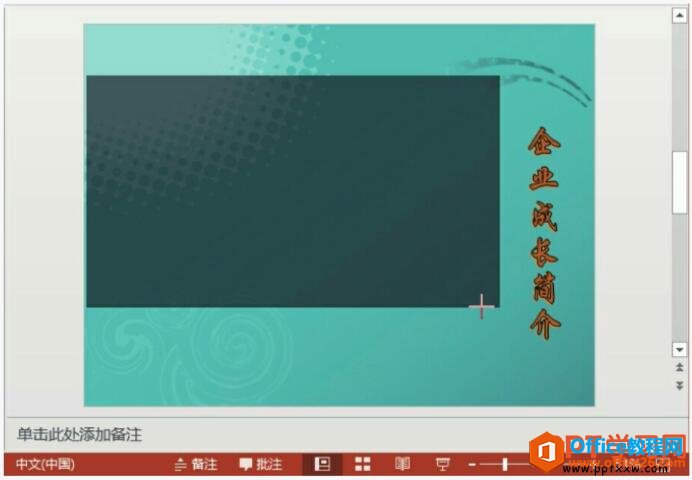Viewport: 692px width, 480px height.
Task: Click the scroll down arrow
Action: tap(679, 349)
